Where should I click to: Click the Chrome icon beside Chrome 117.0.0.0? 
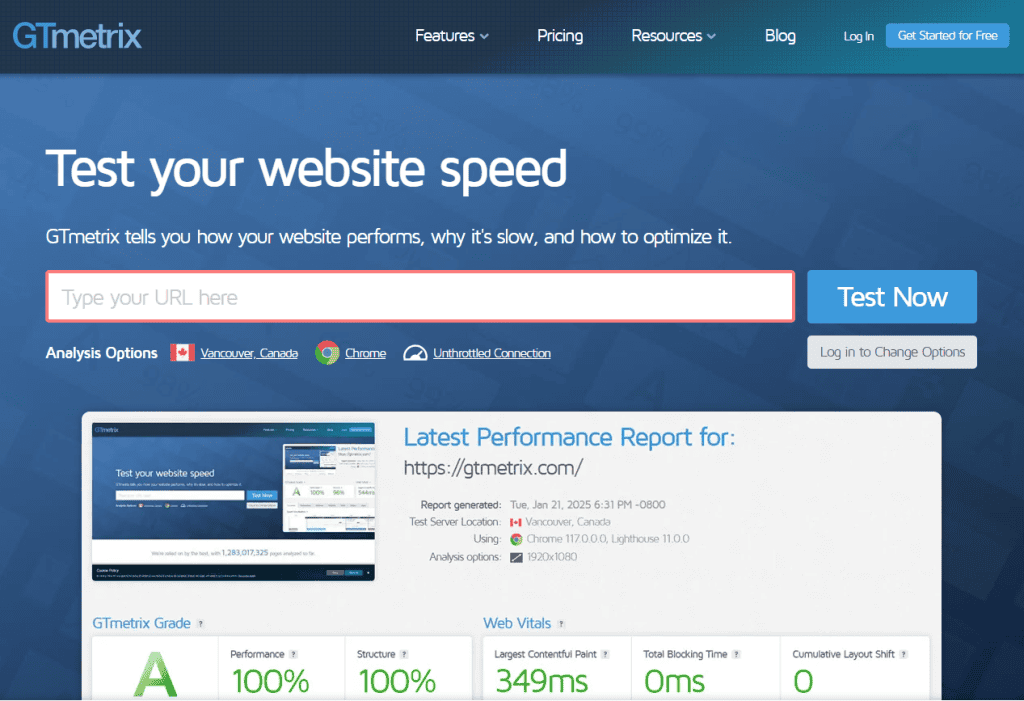click(x=516, y=539)
